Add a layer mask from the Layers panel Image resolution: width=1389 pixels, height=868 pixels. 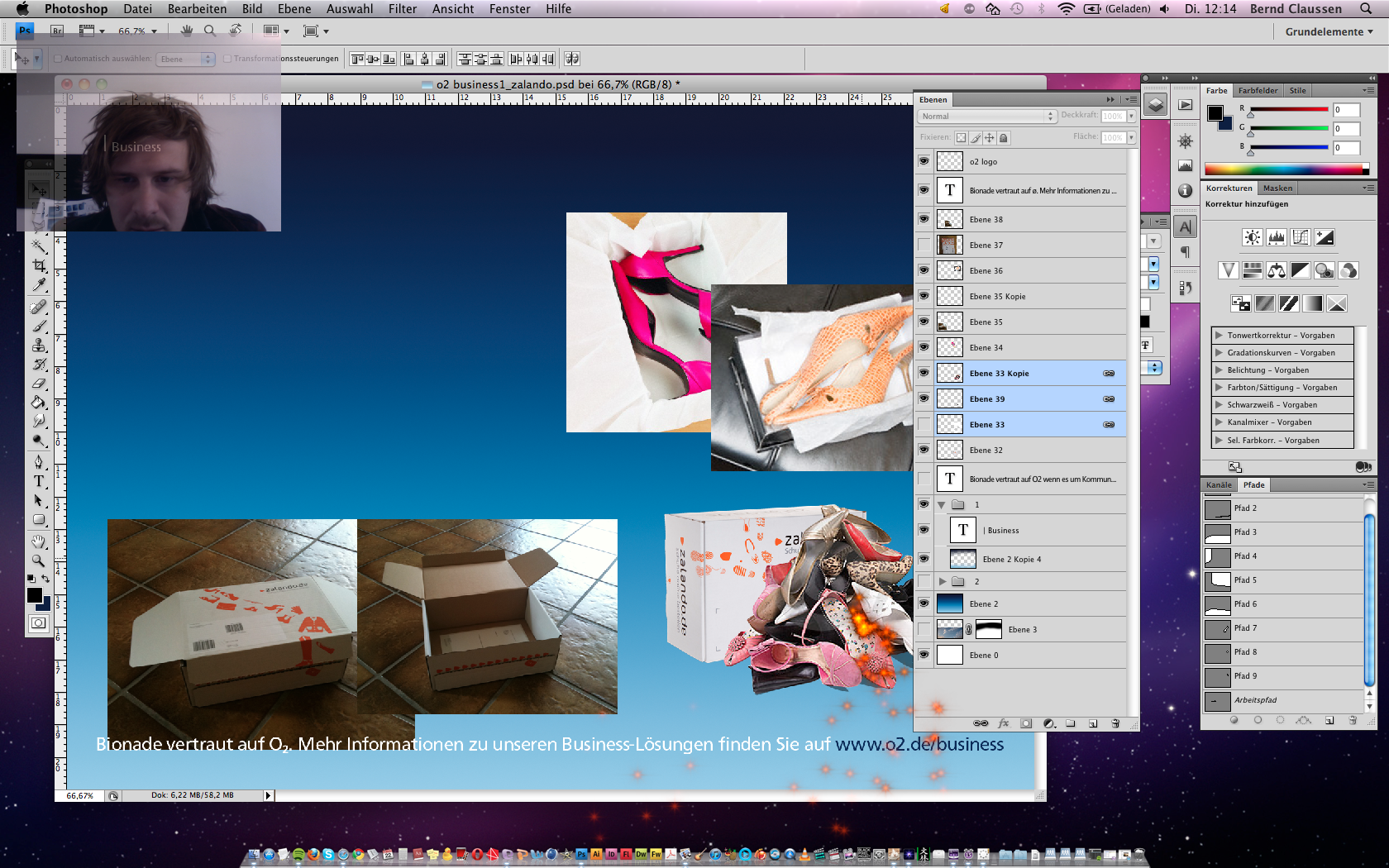click(x=1026, y=723)
